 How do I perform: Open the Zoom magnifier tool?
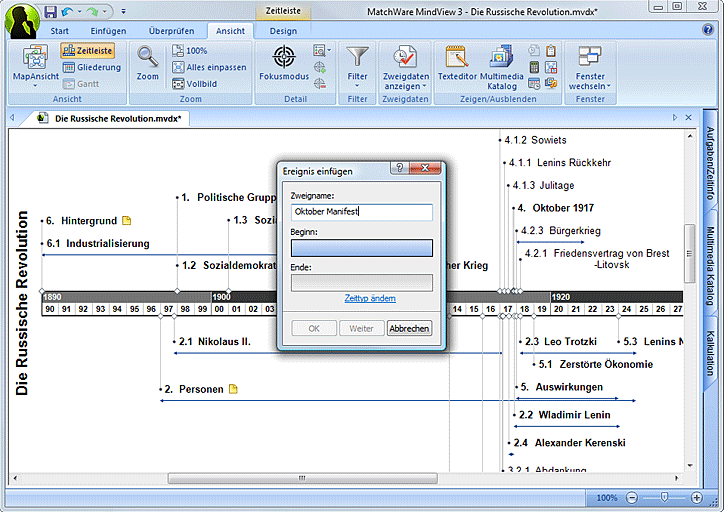tap(148, 64)
